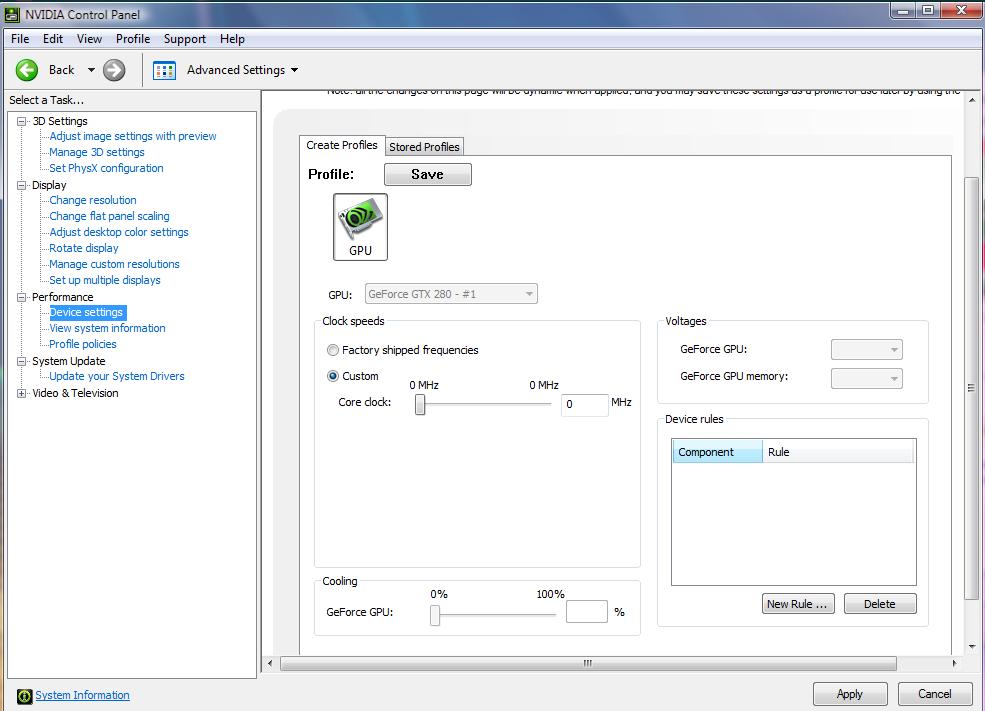Screen dimensions: 985x711
Task: Click the vertical scrollbar down arrow
Action: tap(972, 646)
